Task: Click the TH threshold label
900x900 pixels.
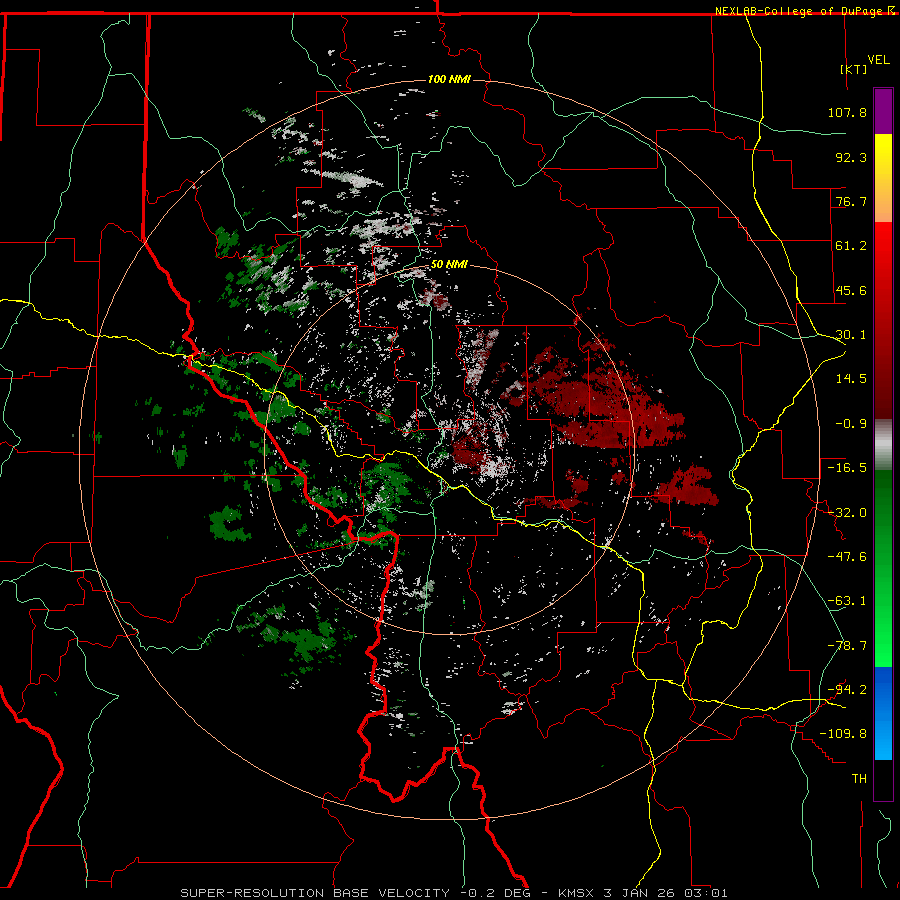Action: click(859, 779)
